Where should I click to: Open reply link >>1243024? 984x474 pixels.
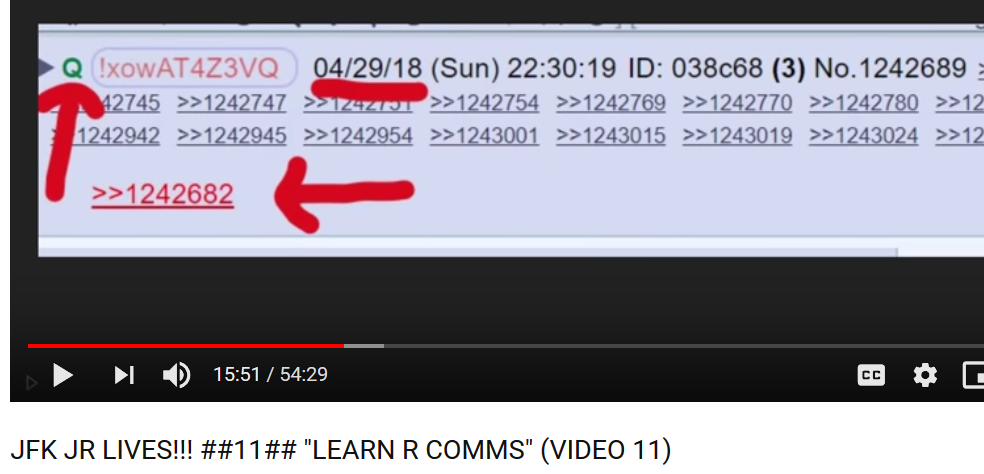864,136
